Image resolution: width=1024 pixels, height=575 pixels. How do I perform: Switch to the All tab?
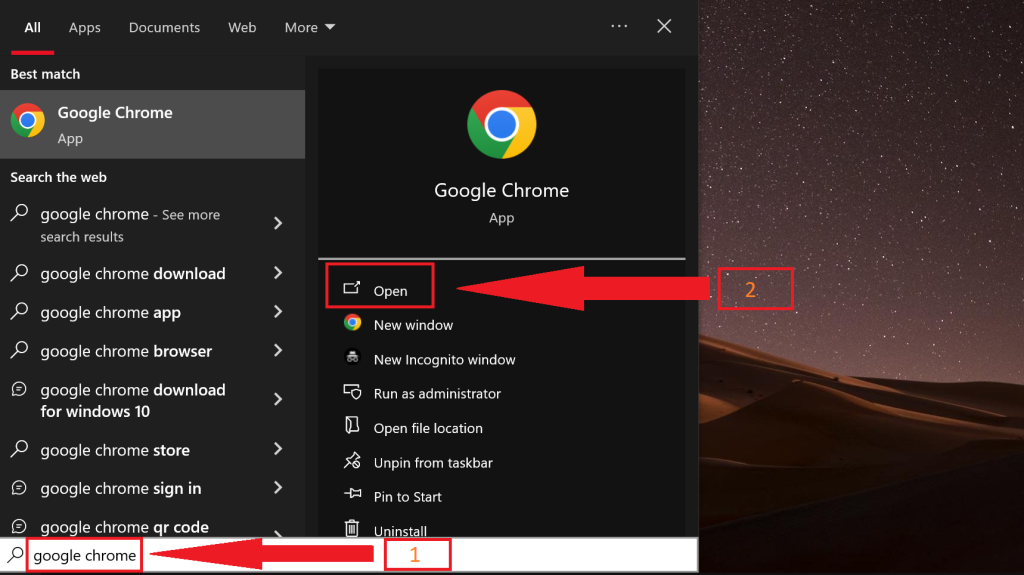(32, 27)
